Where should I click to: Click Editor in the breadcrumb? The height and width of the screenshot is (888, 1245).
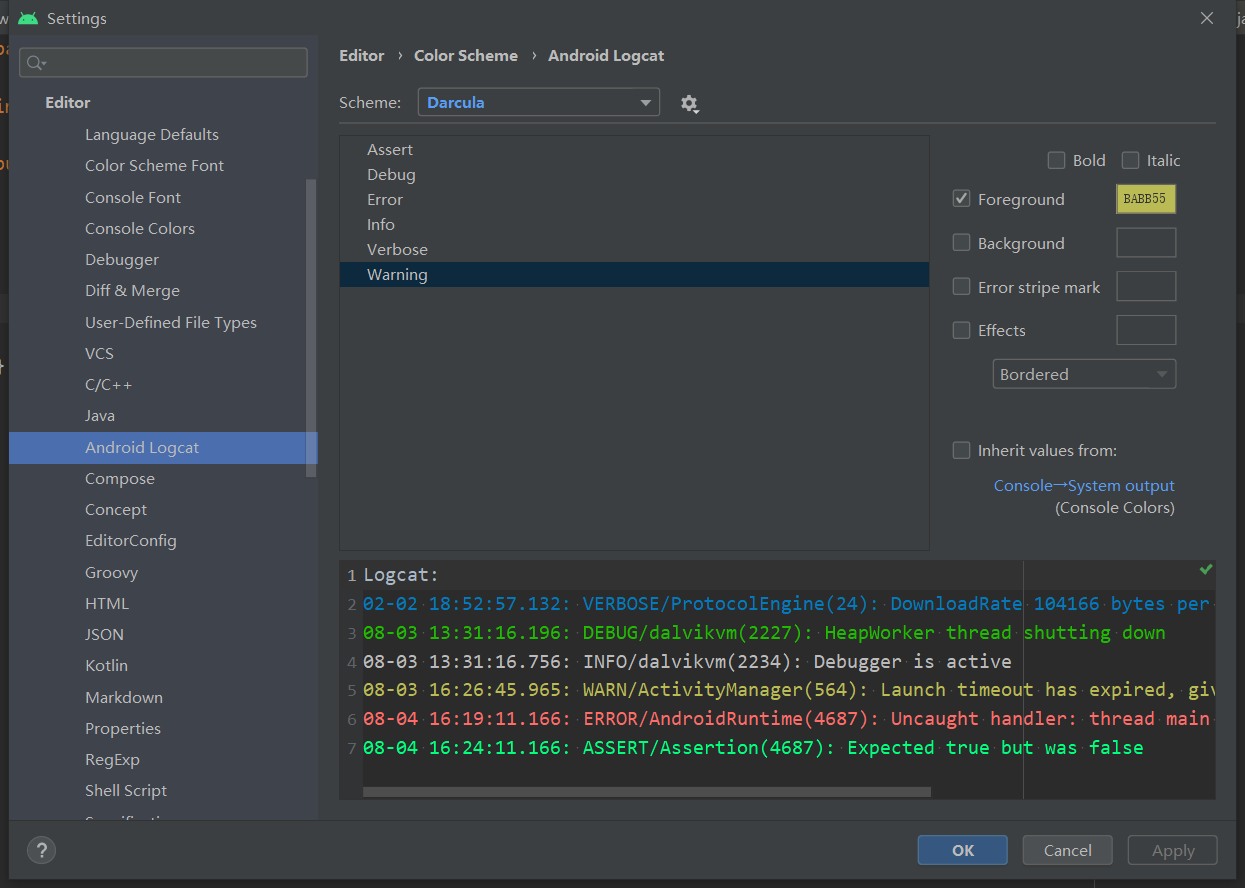tap(361, 56)
